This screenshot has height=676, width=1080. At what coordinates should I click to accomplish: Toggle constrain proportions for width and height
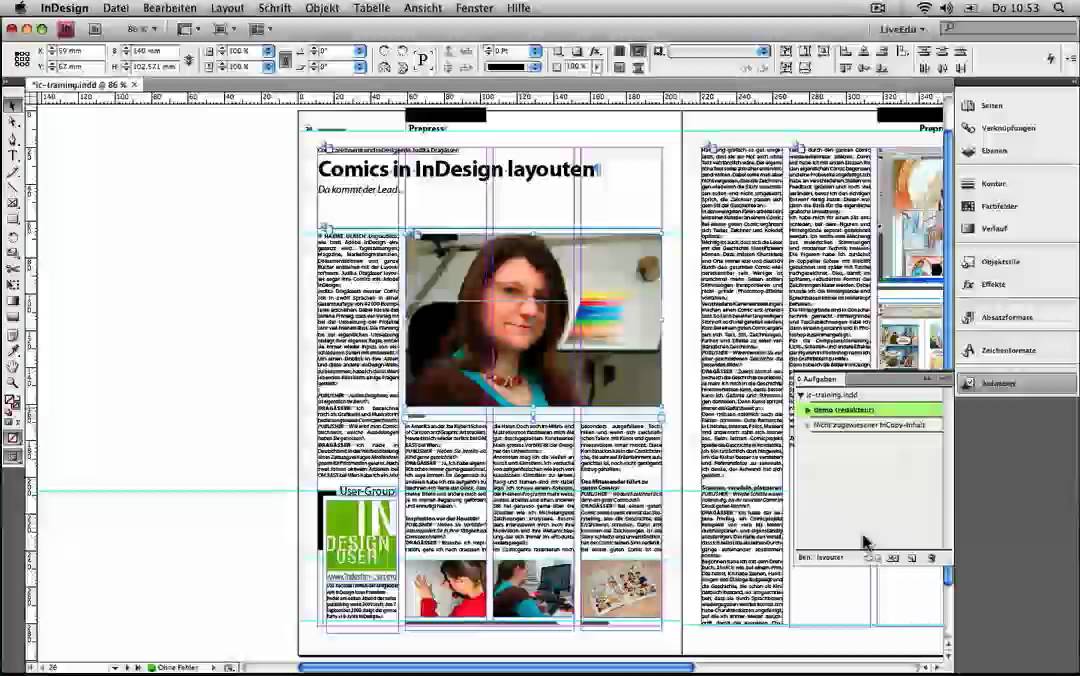point(189,59)
